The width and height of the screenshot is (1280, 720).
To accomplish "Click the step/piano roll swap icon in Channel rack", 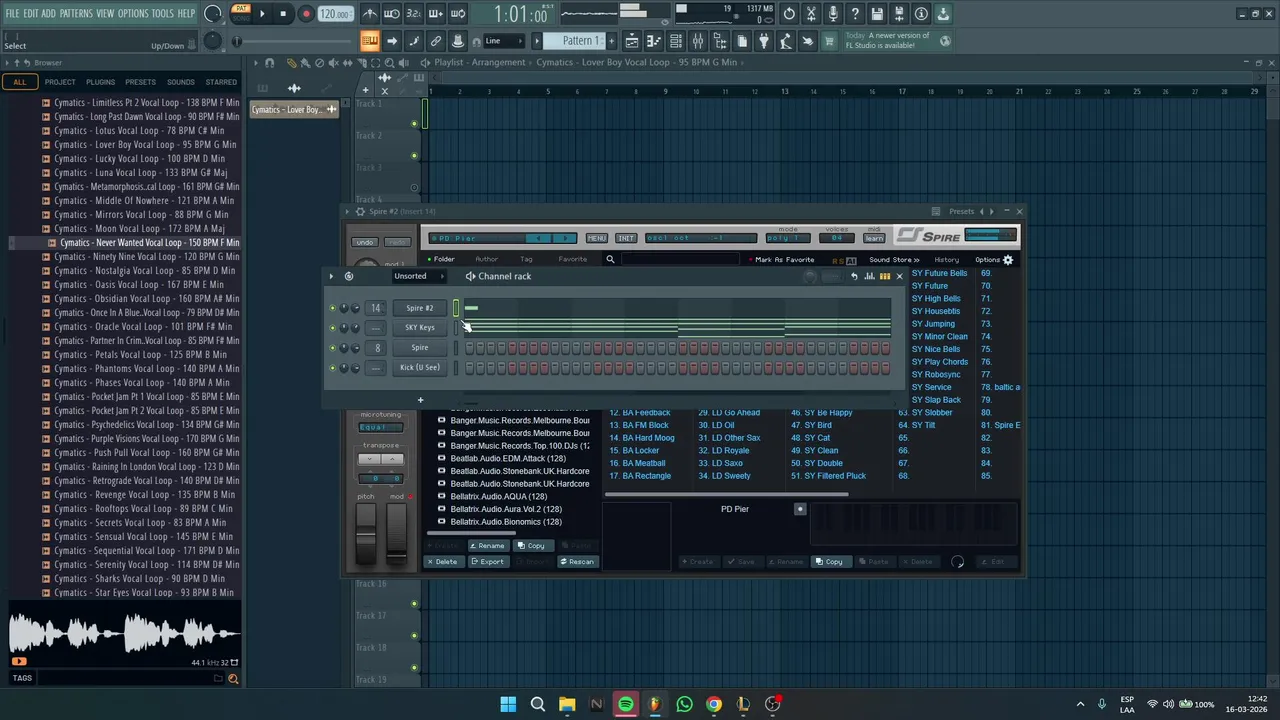I will (x=885, y=276).
